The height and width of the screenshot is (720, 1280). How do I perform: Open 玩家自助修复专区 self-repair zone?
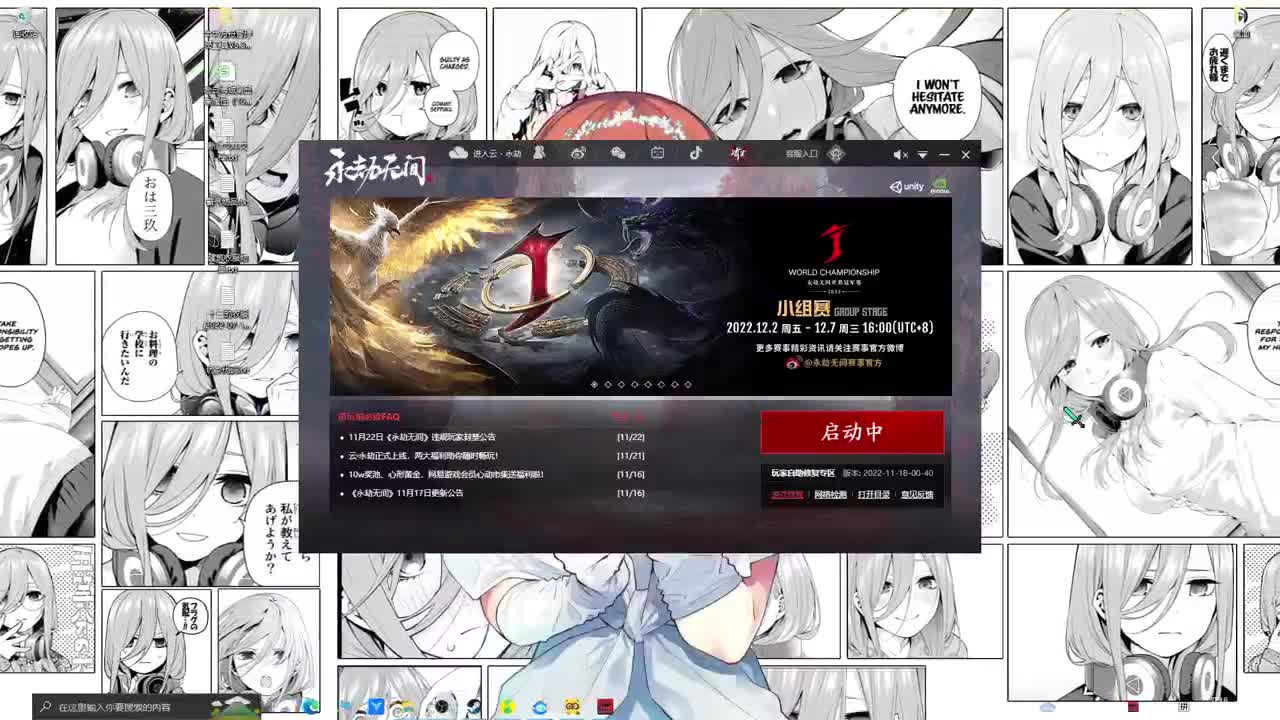pyautogui.click(x=803, y=473)
